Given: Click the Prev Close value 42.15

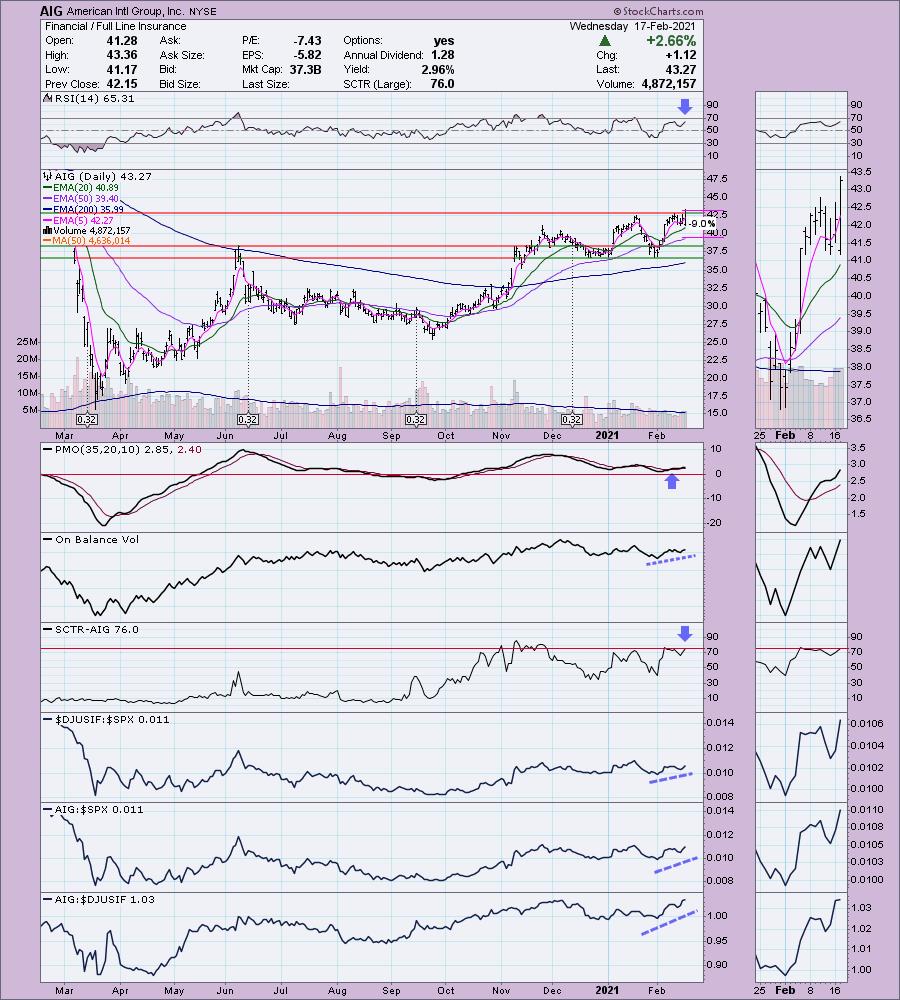Looking at the screenshot, I should point(122,84).
